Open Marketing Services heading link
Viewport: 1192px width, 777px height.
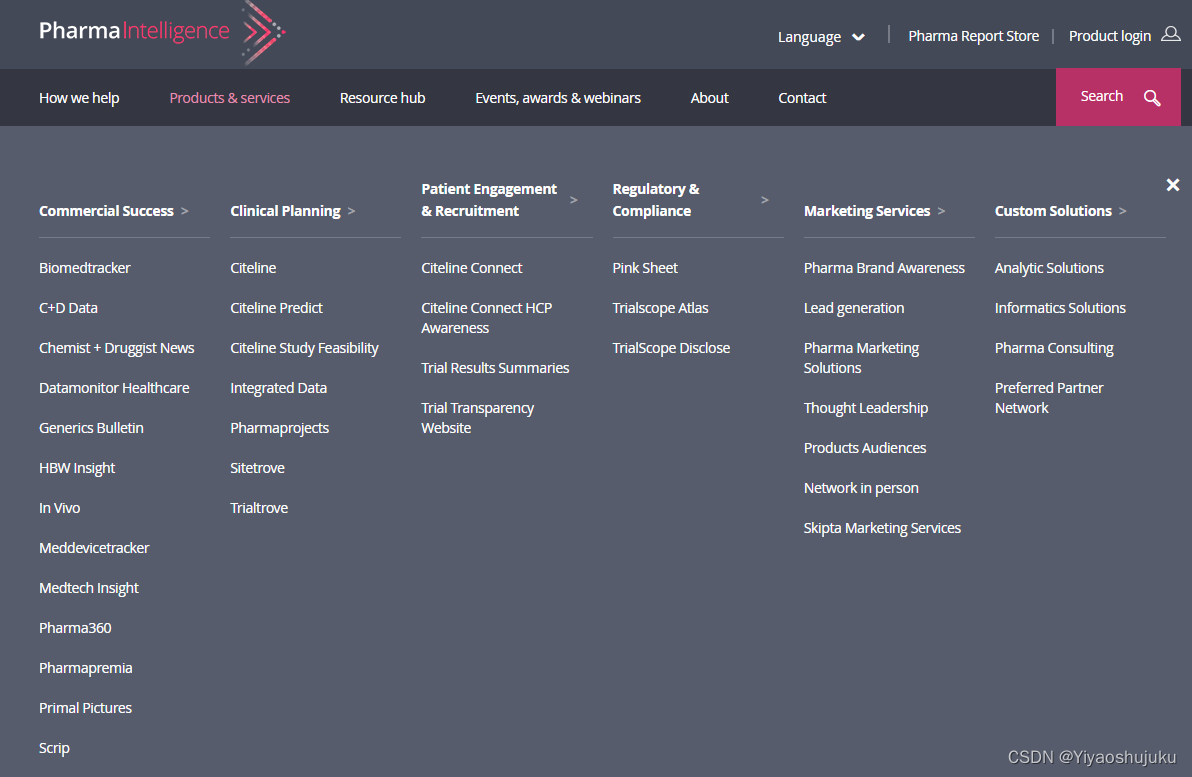tap(867, 211)
